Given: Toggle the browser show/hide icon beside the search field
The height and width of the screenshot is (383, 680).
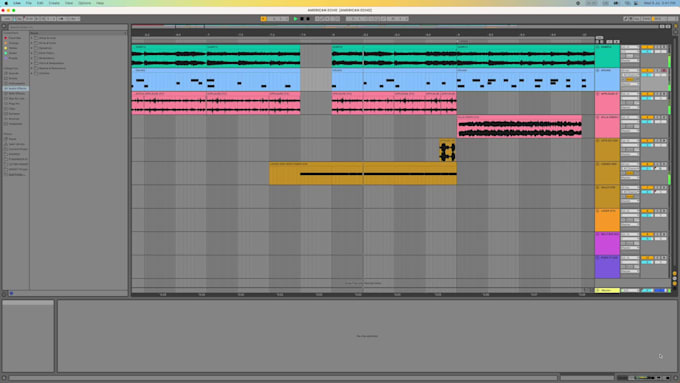Looking at the screenshot, I should pos(4,26).
